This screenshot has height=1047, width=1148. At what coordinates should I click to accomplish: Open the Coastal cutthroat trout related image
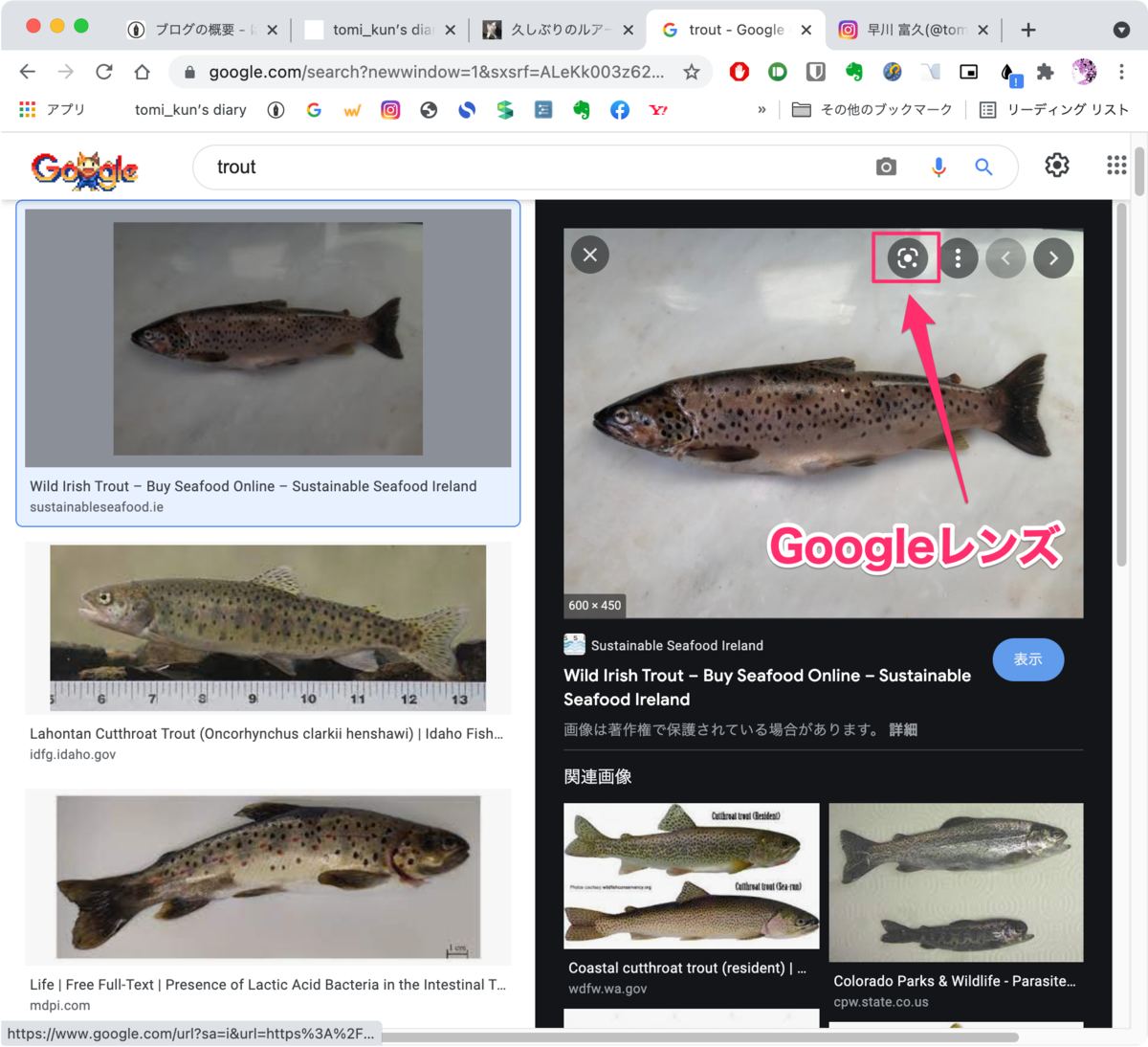691,877
